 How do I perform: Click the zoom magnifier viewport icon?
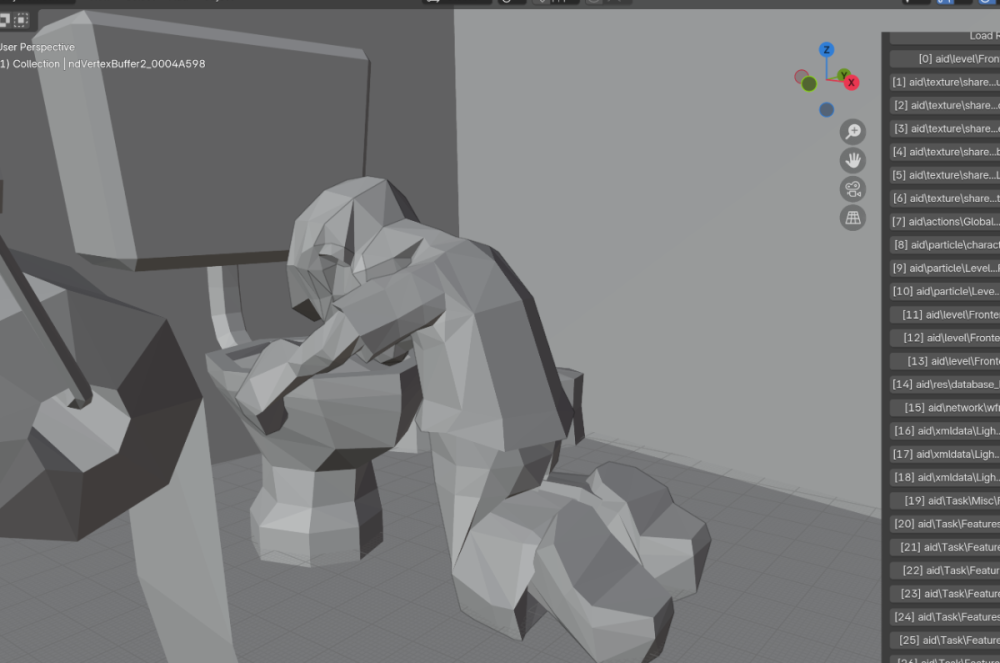pyautogui.click(x=853, y=131)
